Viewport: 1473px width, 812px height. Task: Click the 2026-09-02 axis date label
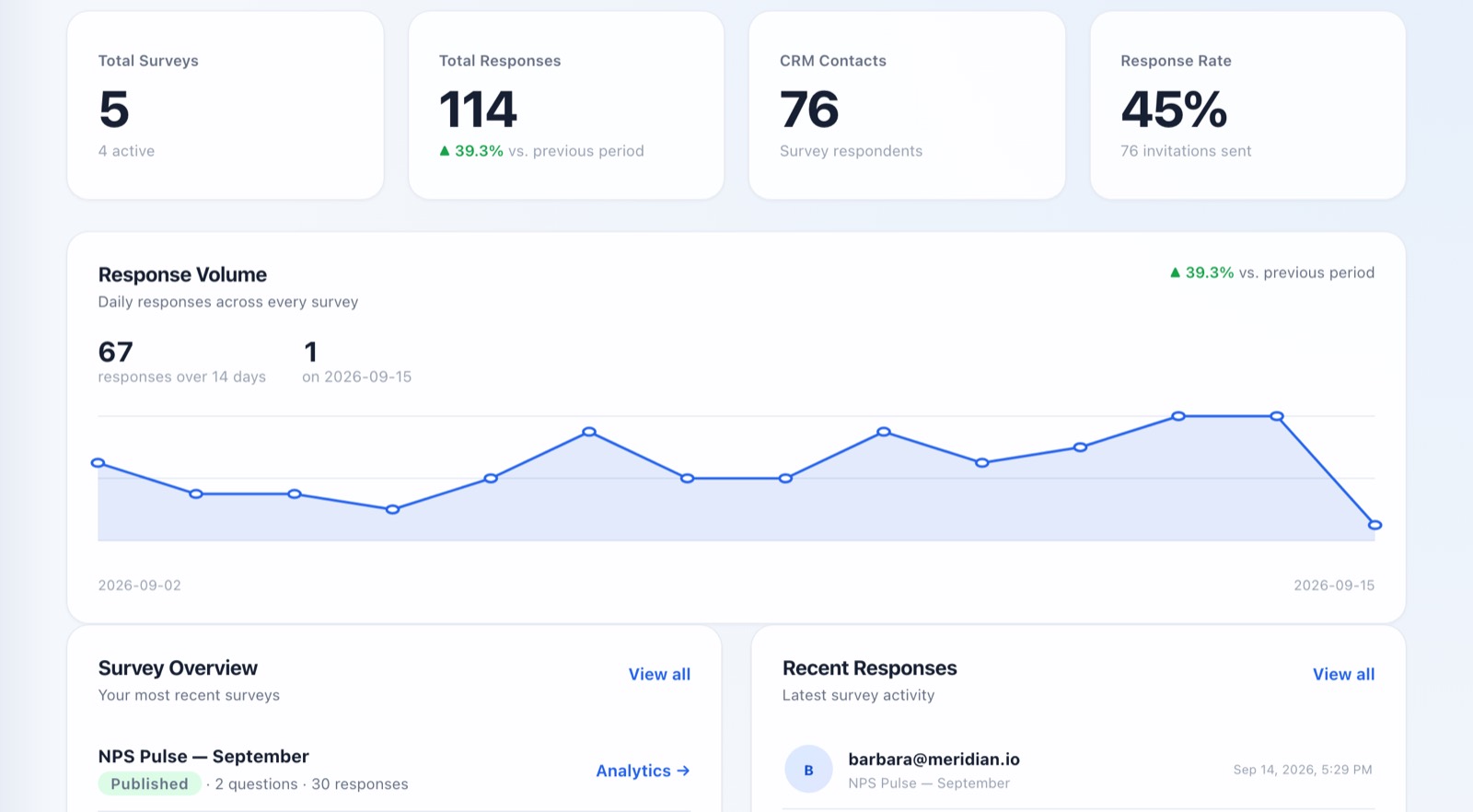(140, 586)
